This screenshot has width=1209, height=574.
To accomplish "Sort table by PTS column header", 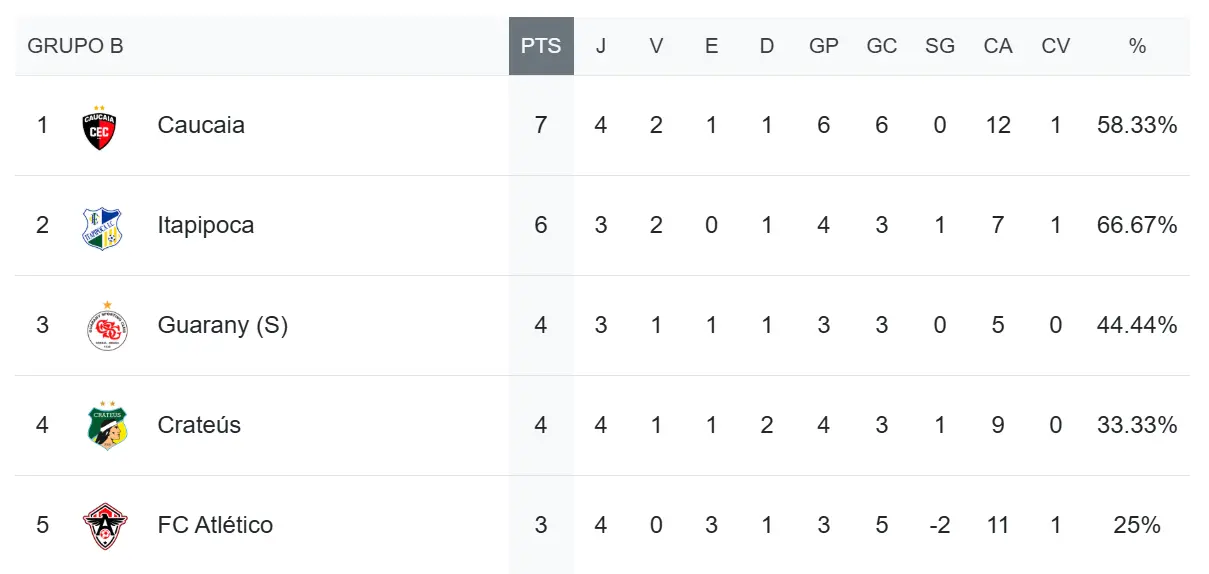I will coord(541,46).
